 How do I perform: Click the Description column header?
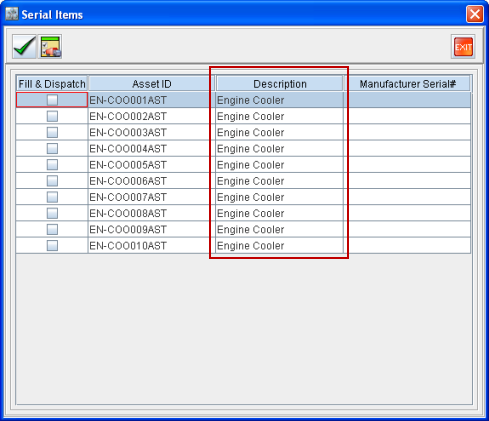point(279,84)
